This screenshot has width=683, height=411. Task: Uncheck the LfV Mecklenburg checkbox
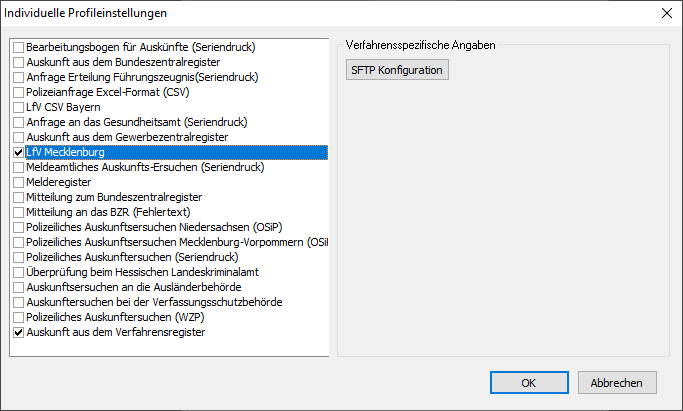tap(19, 152)
